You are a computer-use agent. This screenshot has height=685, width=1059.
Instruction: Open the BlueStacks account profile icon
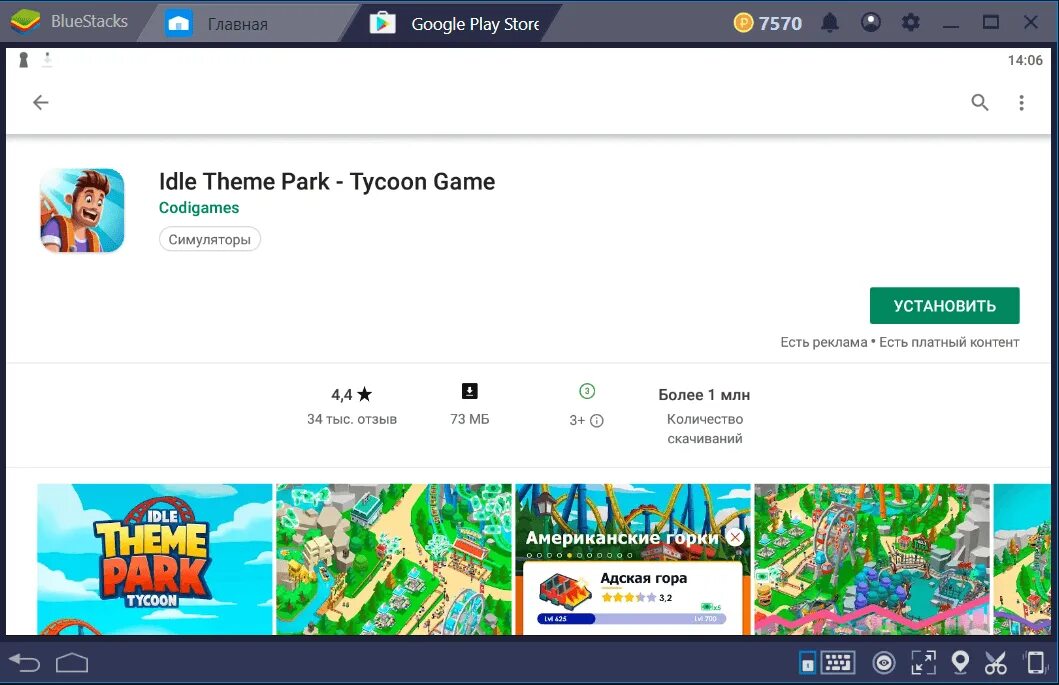point(871,23)
